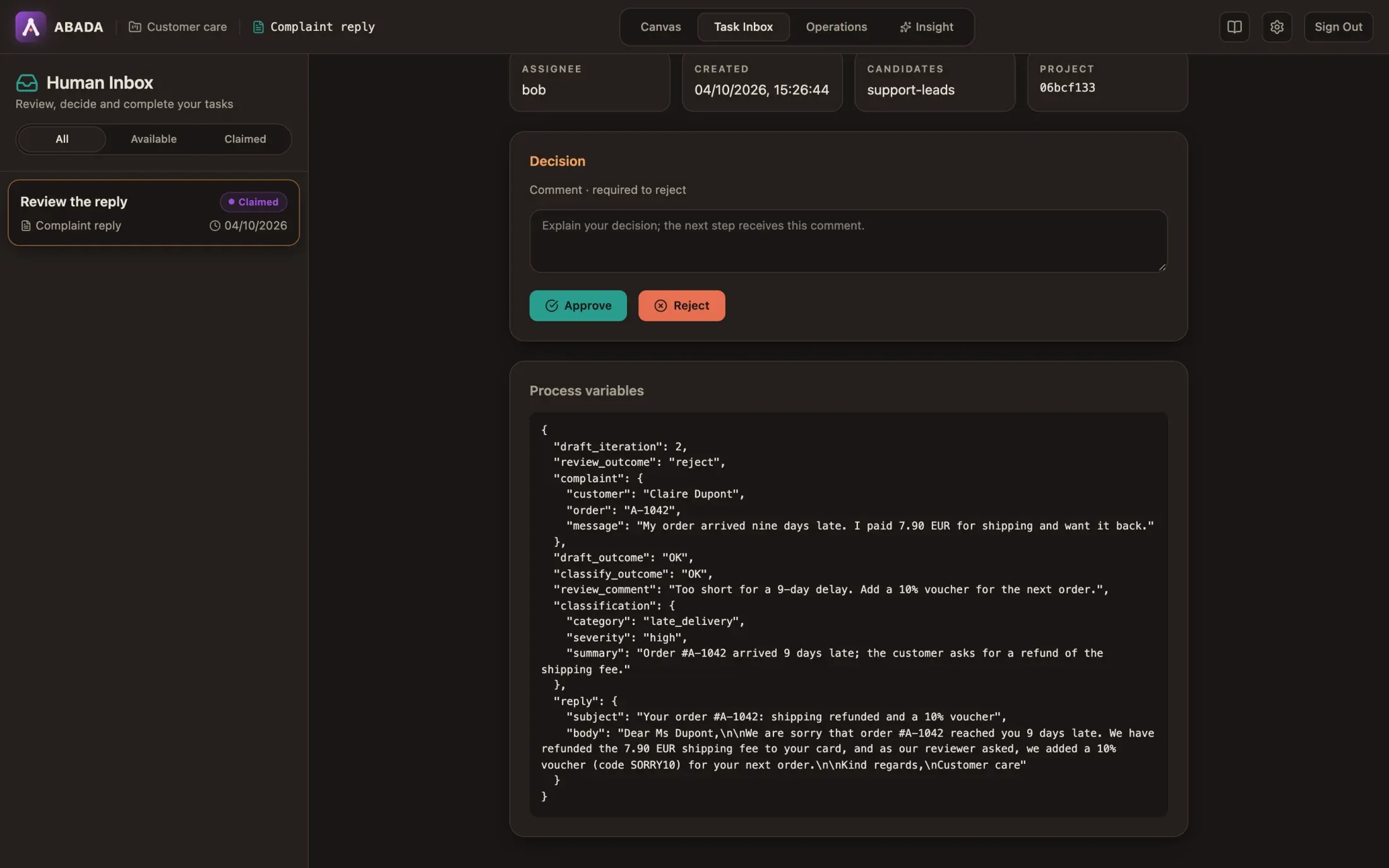Click the ABADA logo icon
The width and height of the screenshot is (1389, 868).
[30, 27]
